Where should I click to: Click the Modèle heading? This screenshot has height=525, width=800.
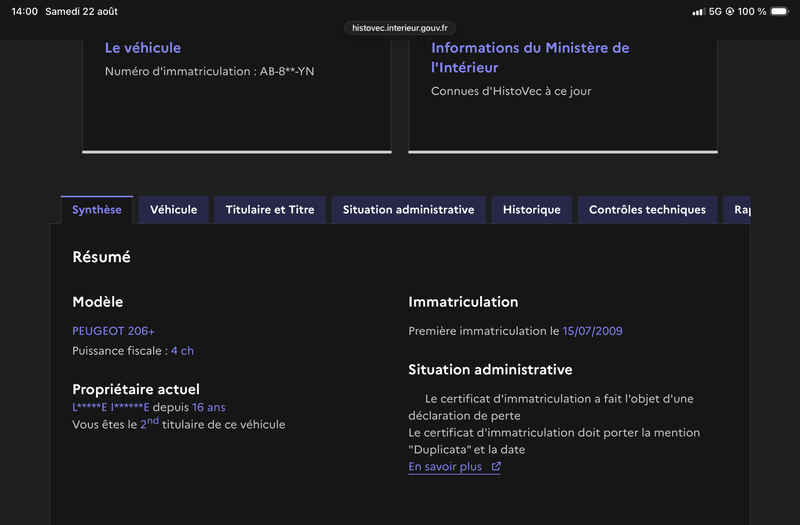pos(97,302)
